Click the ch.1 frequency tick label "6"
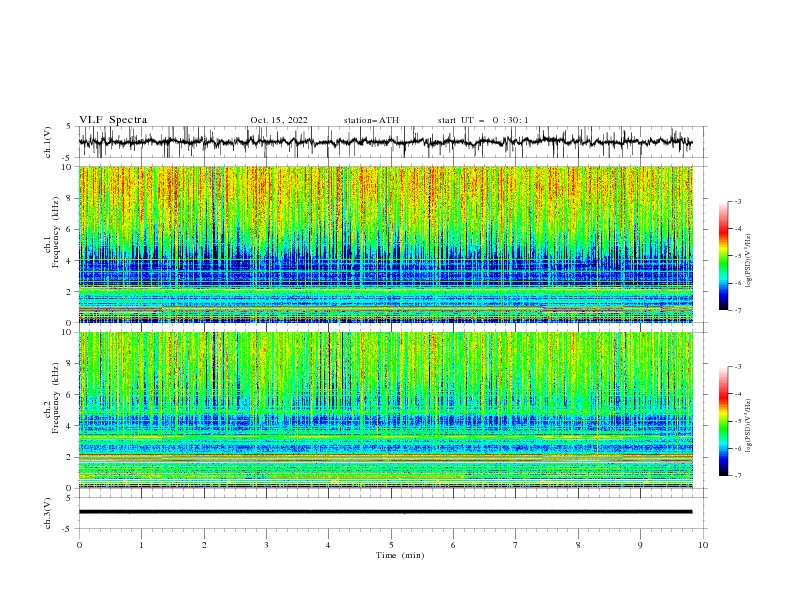 [x=70, y=229]
